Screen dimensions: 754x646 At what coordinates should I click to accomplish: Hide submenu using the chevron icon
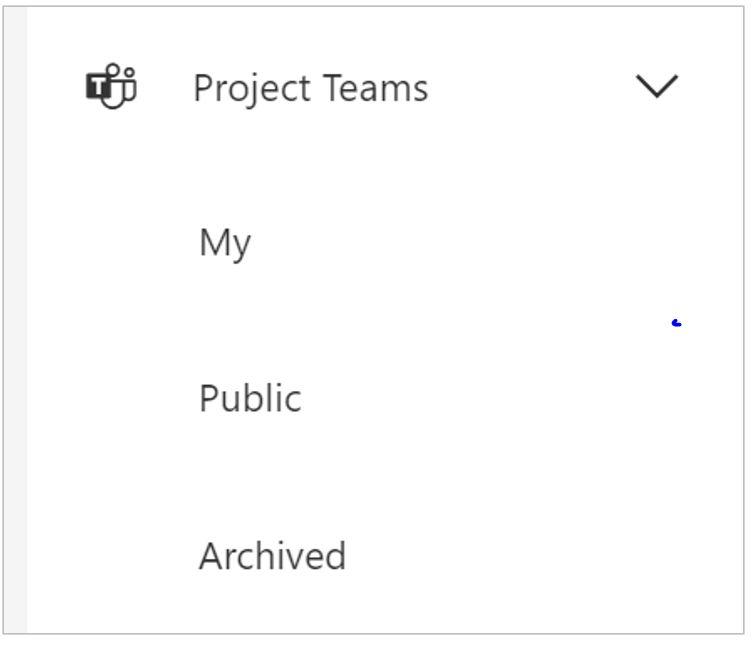coord(657,87)
